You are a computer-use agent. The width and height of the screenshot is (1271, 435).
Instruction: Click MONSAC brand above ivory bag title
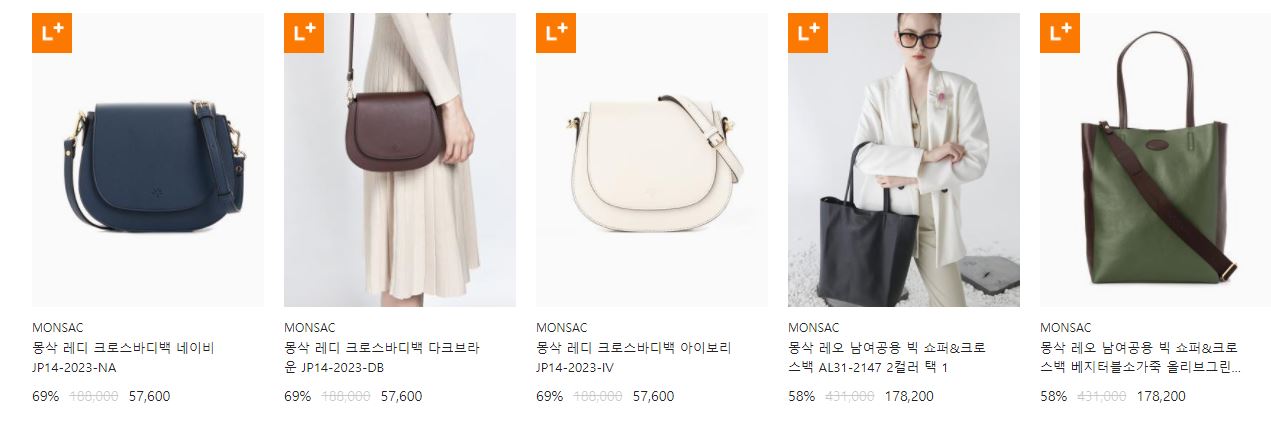click(x=562, y=327)
